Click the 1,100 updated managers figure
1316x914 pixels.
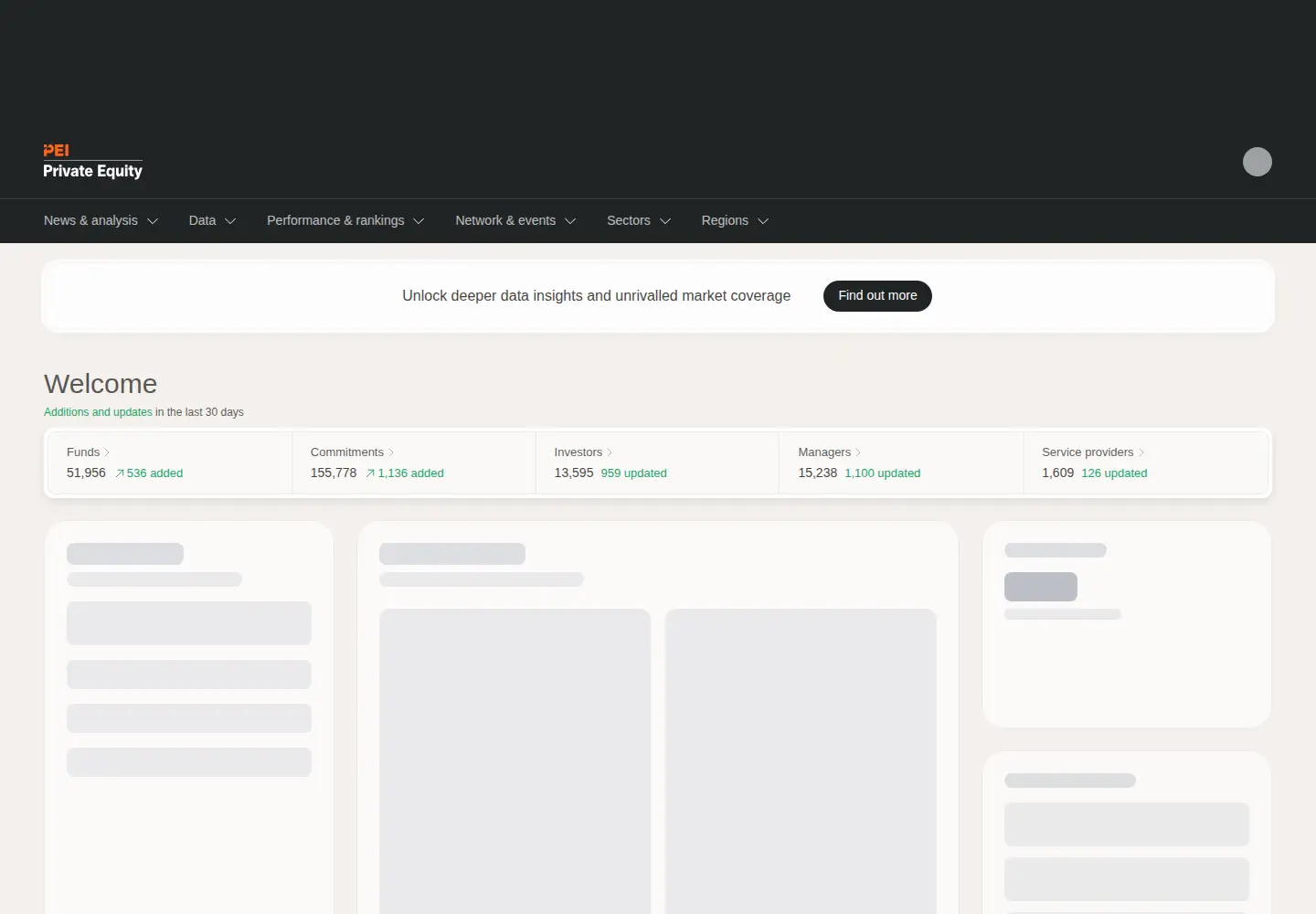click(882, 473)
